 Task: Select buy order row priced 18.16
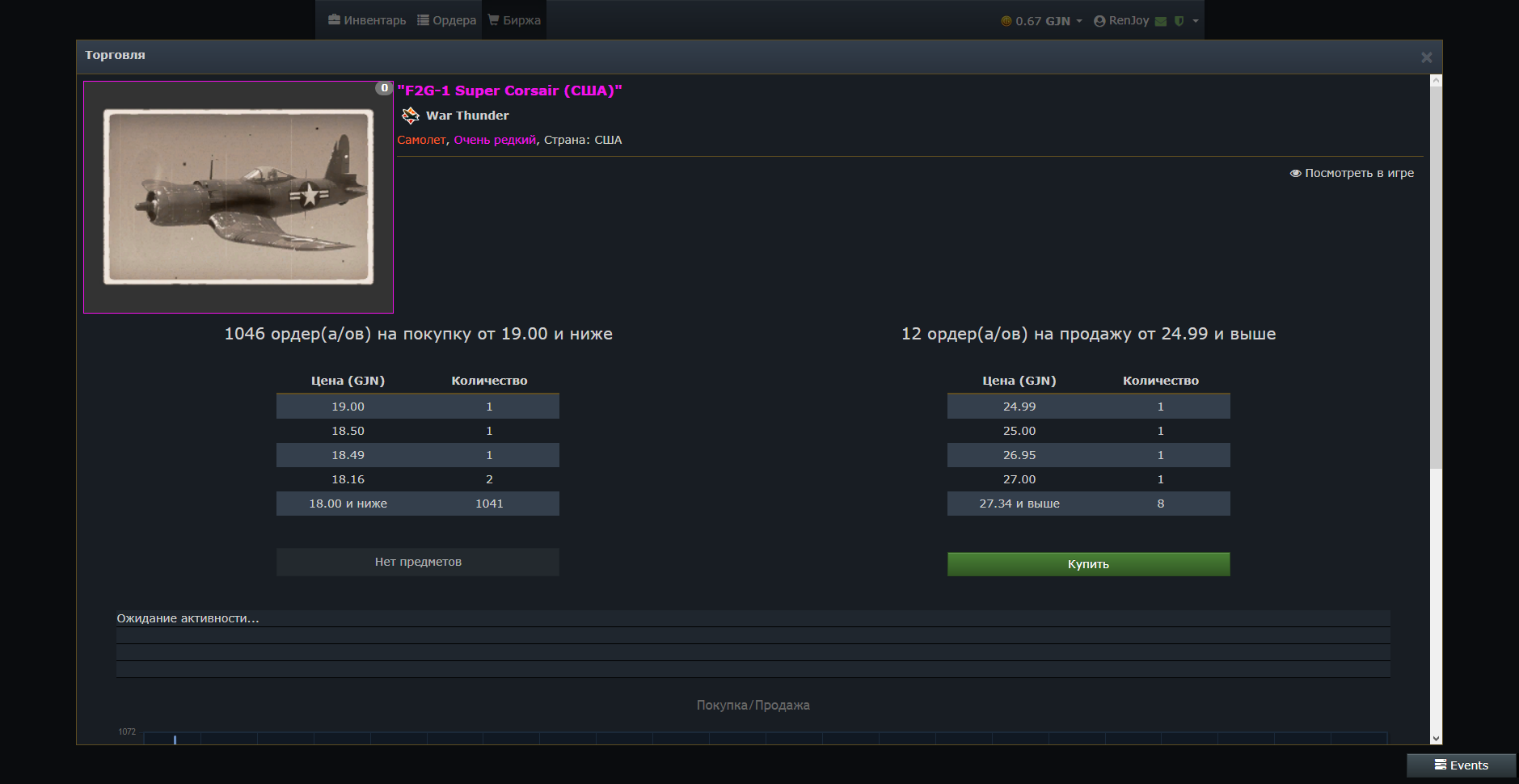(418, 479)
